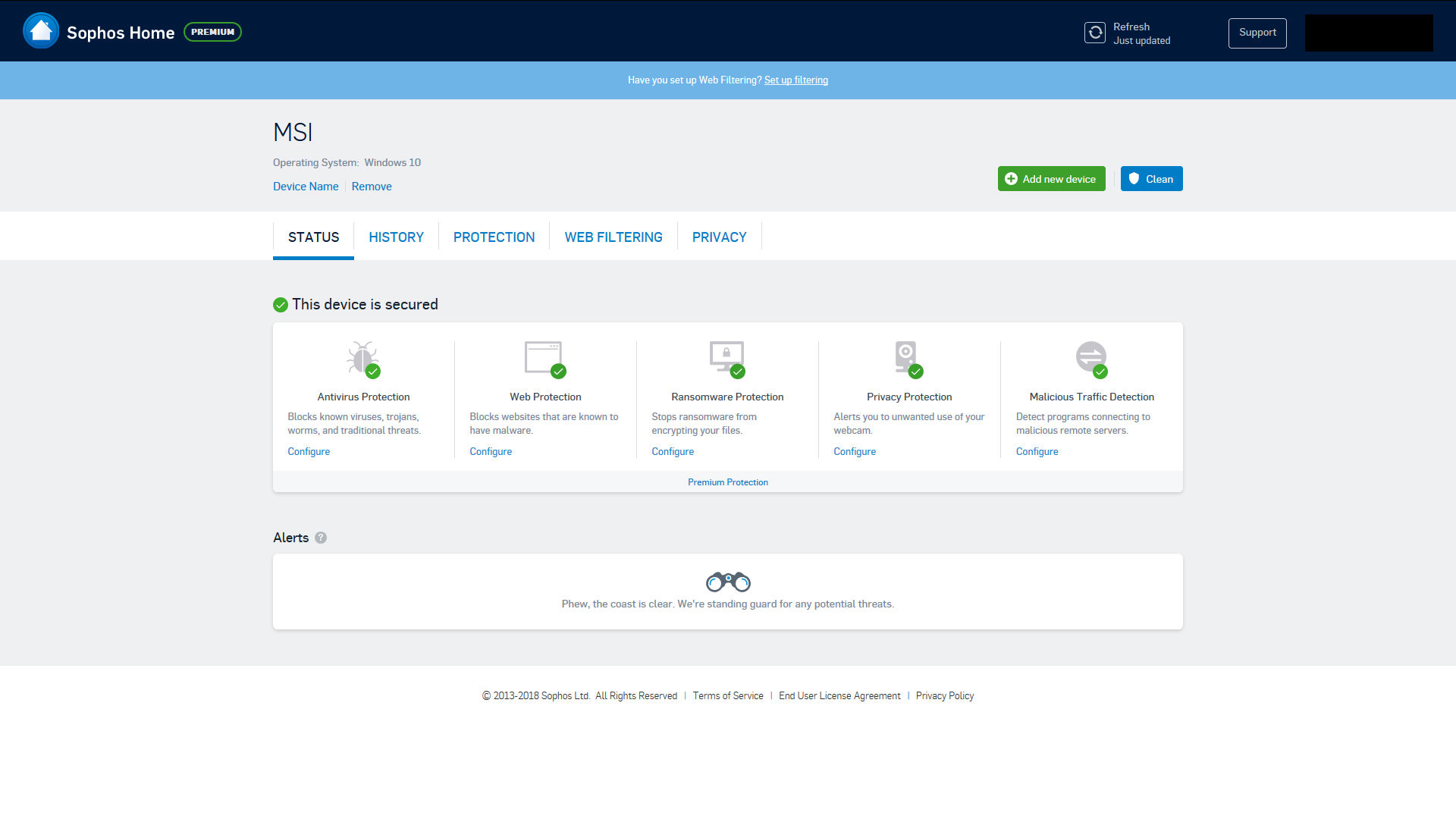This screenshot has height=819, width=1456.
Task: Configure Privacy Protection
Action: 855,451
